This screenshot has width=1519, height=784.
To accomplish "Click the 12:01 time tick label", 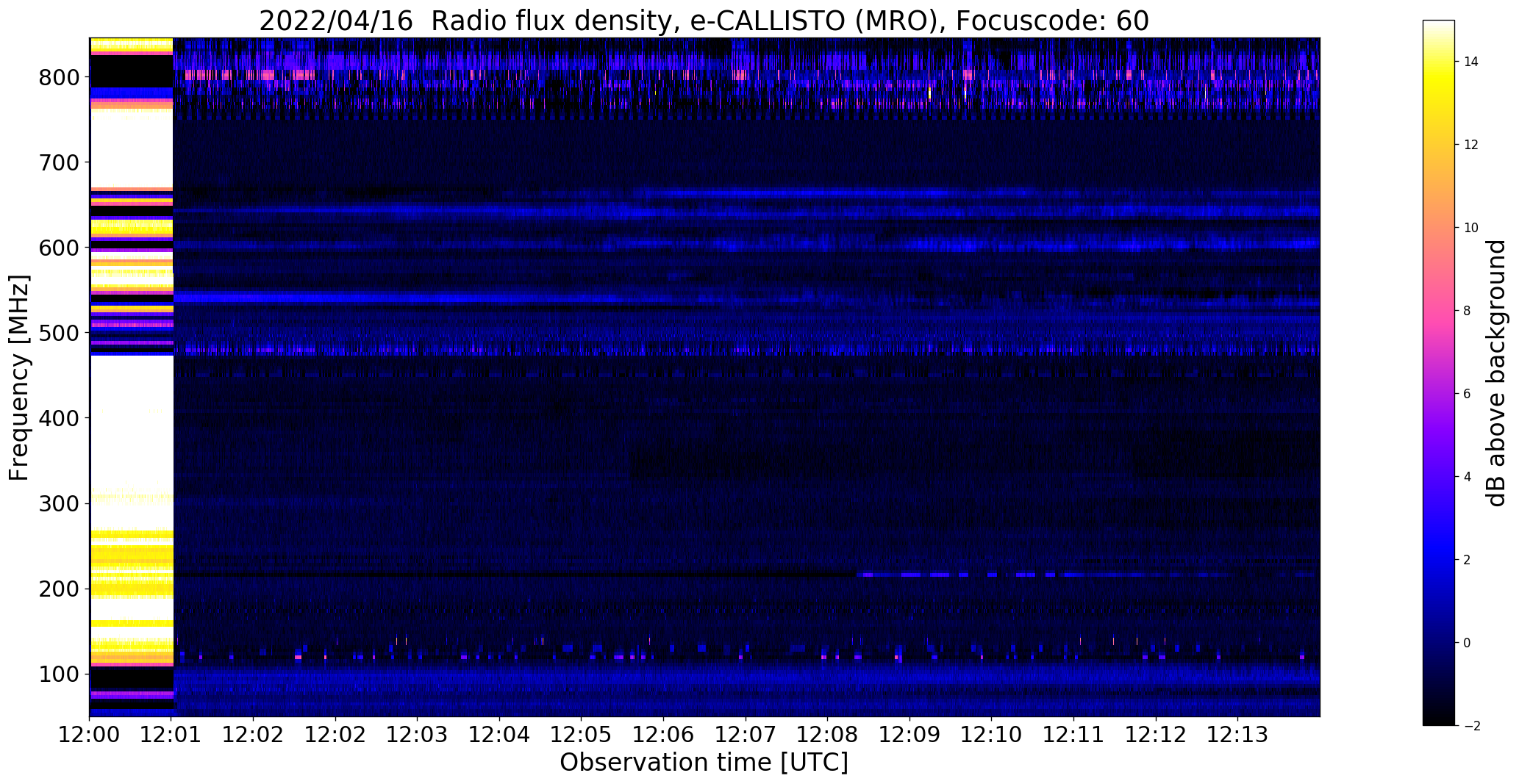I will point(172,735).
